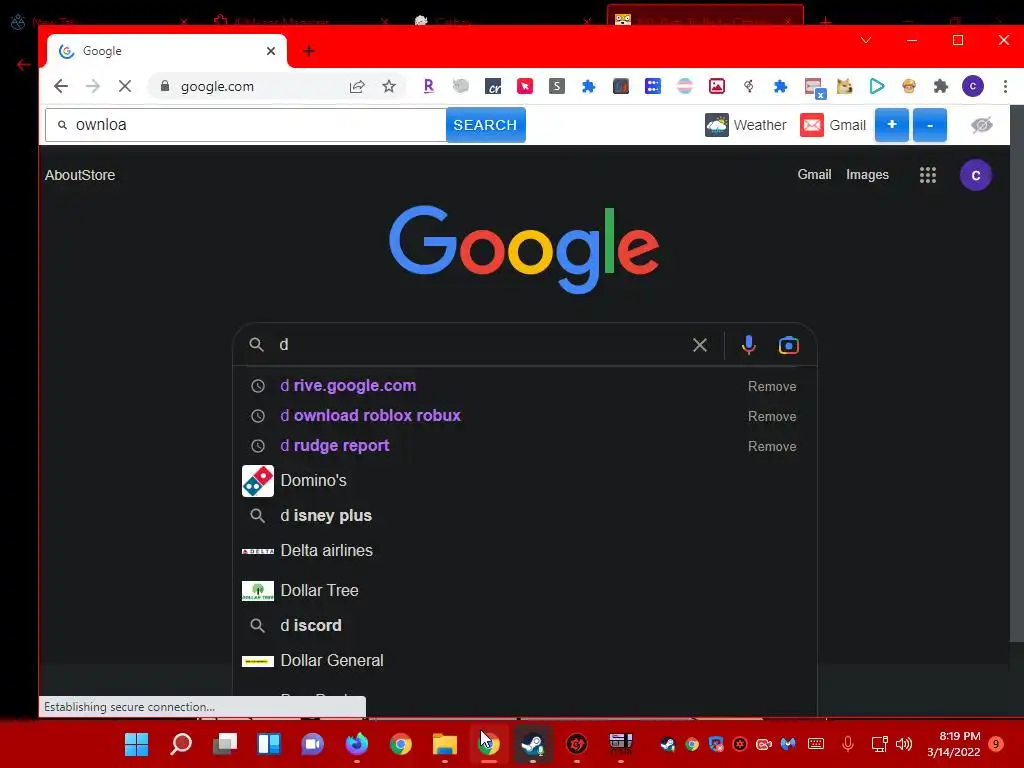This screenshot has width=1024, height=768.
Task: Select the 'discord' suggestion
Action: (x=524, y=626)
